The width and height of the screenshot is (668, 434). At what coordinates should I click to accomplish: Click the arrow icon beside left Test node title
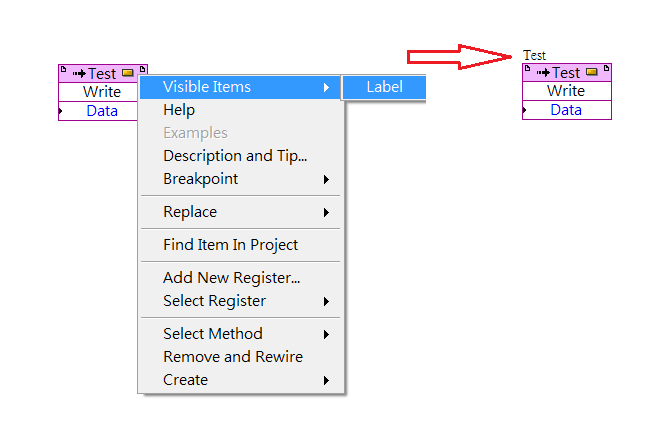tap(79, 74)
